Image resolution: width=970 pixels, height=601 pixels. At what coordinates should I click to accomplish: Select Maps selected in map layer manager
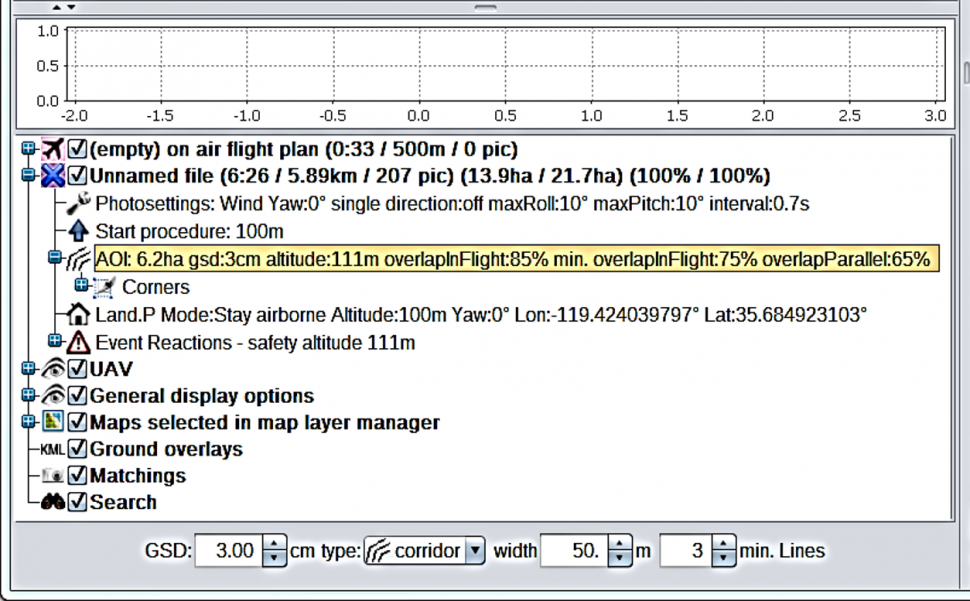tap(264, 423)
